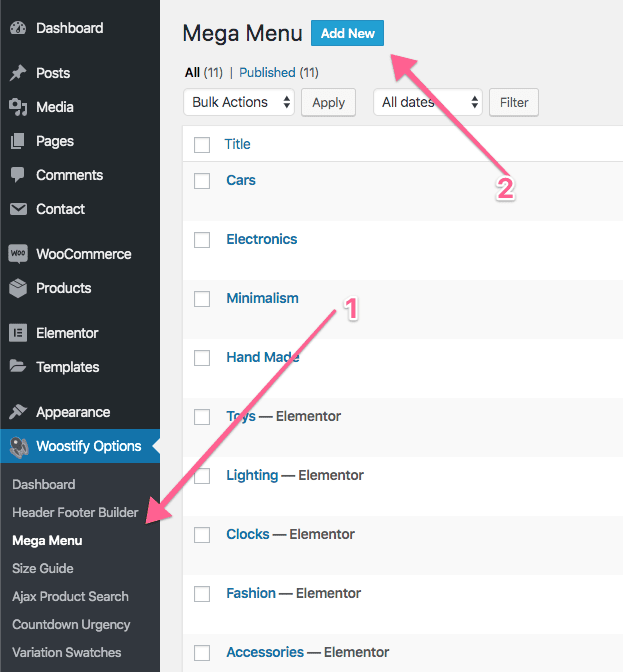
Task: Open the Toys mega menu
Action: click(x=241, y=416)
